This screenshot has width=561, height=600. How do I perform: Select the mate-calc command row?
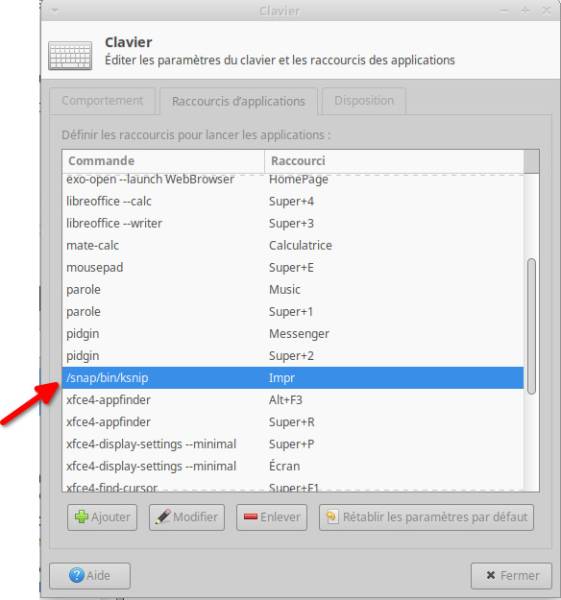(x=293, y=245)
